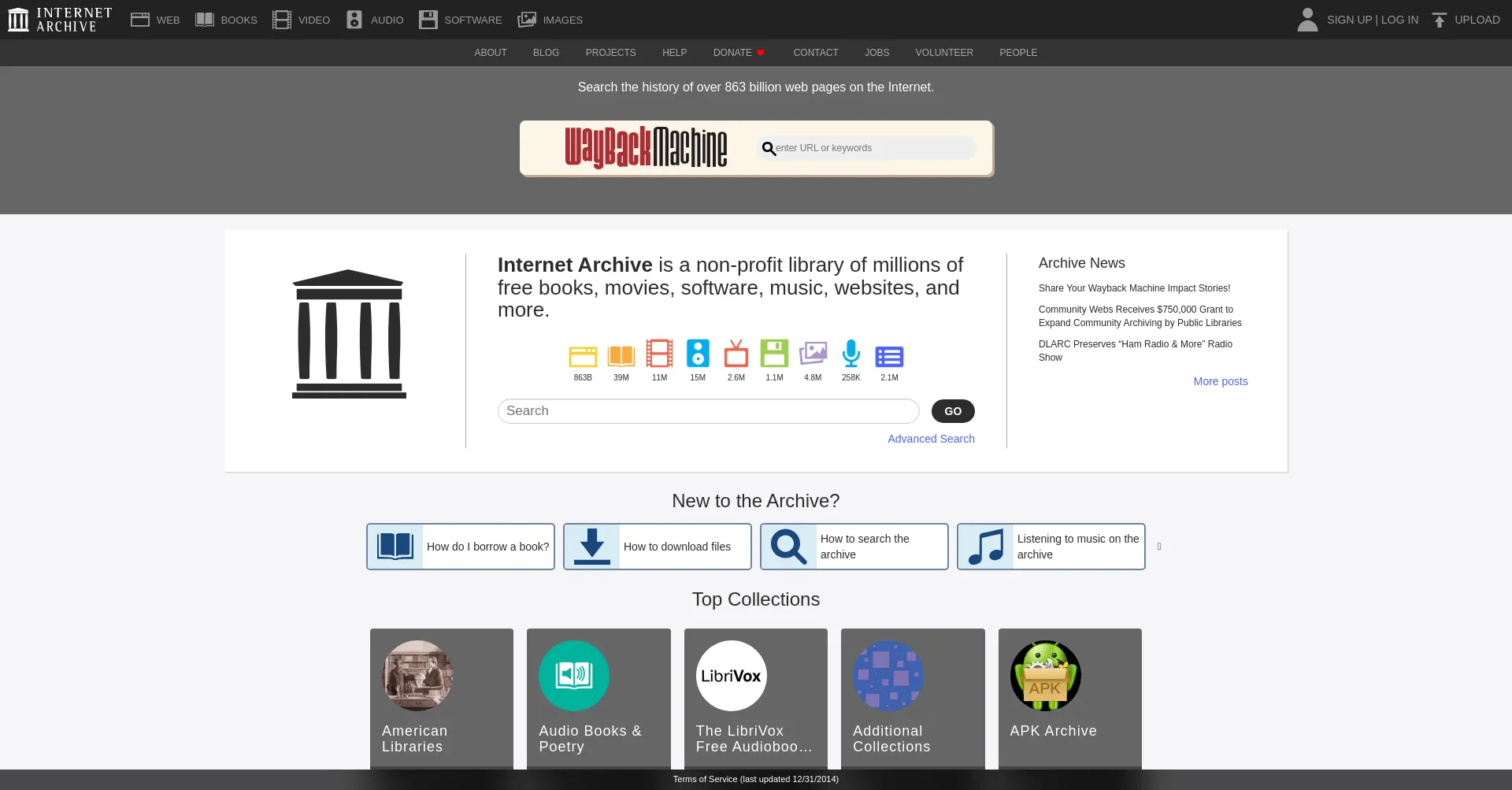Open the PEOPLE menu item
This screenshot has width=1512, height=790.
click(x=1018, y=53)
